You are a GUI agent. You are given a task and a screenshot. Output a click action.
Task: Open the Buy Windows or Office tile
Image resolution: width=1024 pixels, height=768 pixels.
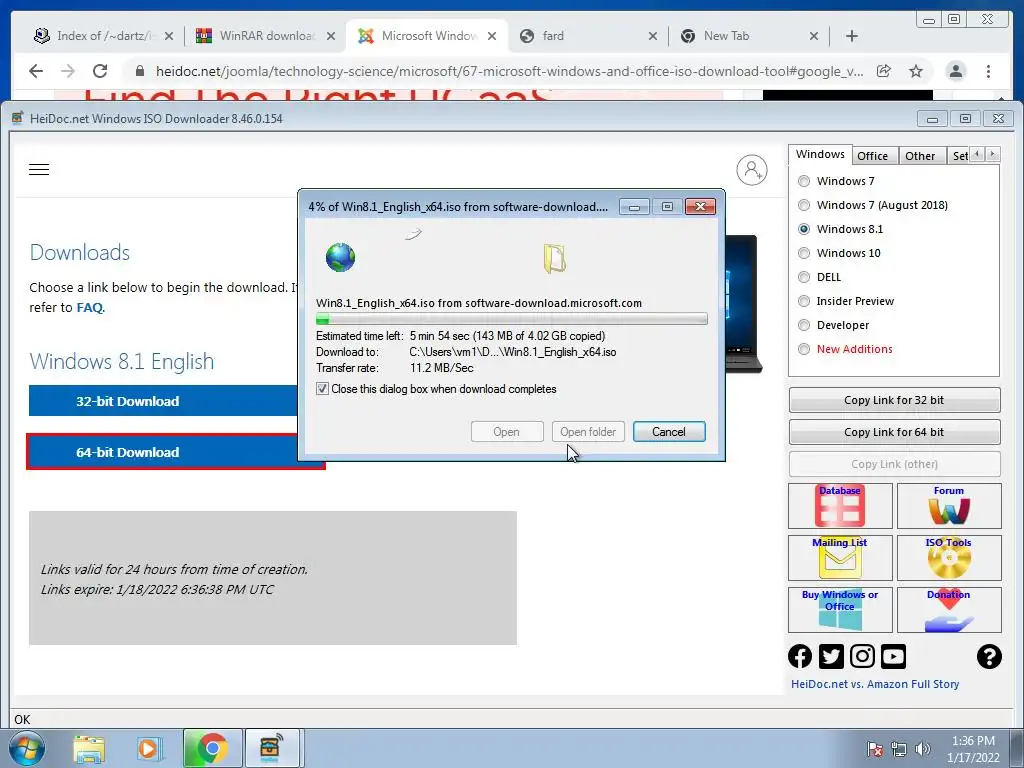tap(840, 610)
